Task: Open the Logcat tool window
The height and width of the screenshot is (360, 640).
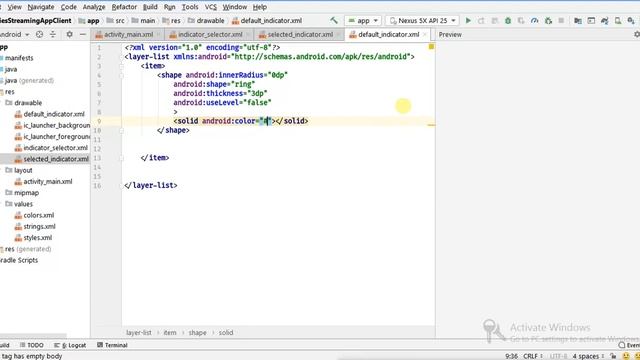Action: click(70, 345)
